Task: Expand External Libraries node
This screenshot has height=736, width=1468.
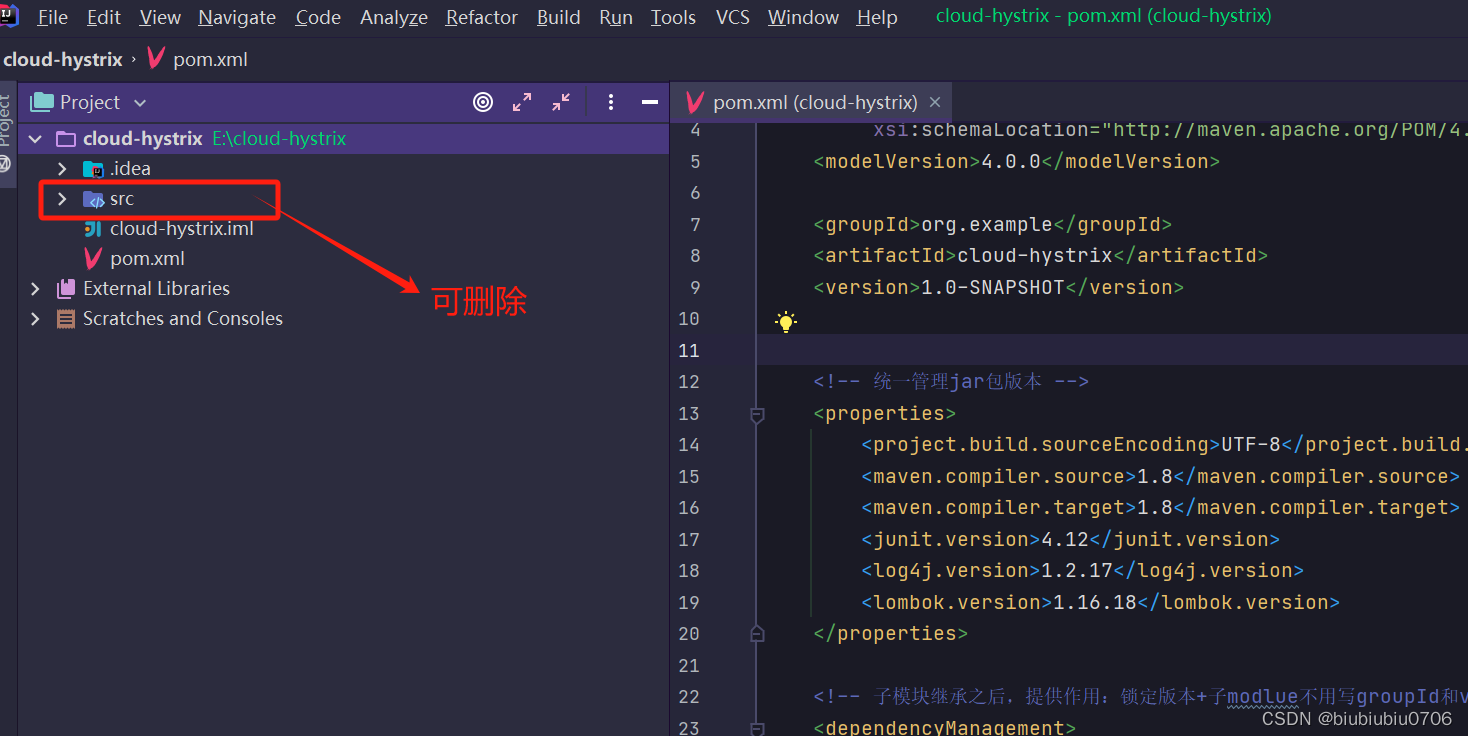Action: pyautogui.click(x=35, y=288)
